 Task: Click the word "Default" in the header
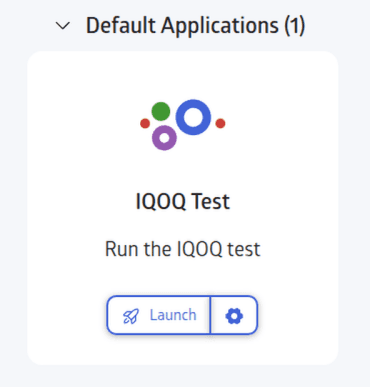tap(121, 26)
